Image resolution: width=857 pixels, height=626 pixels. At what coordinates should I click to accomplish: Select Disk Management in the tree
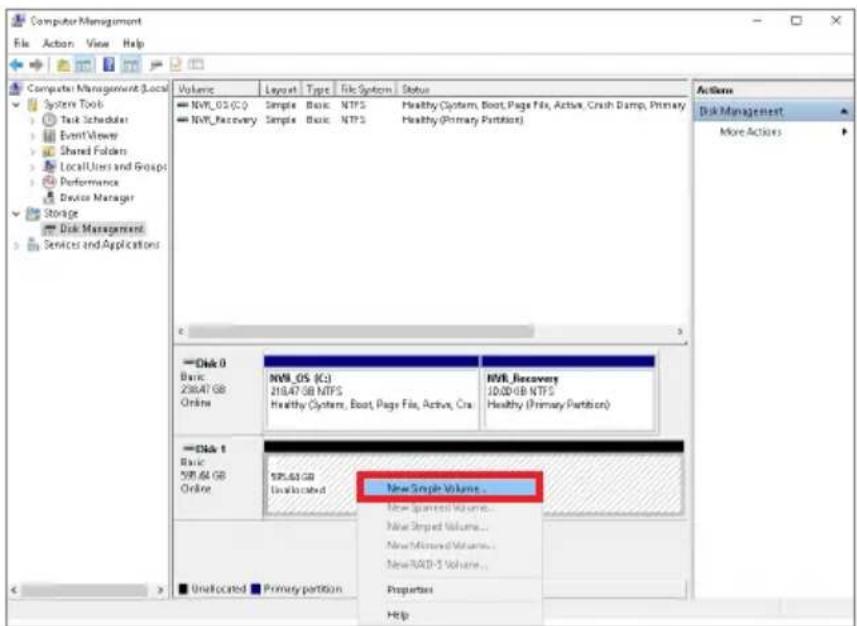pos(102,229)
